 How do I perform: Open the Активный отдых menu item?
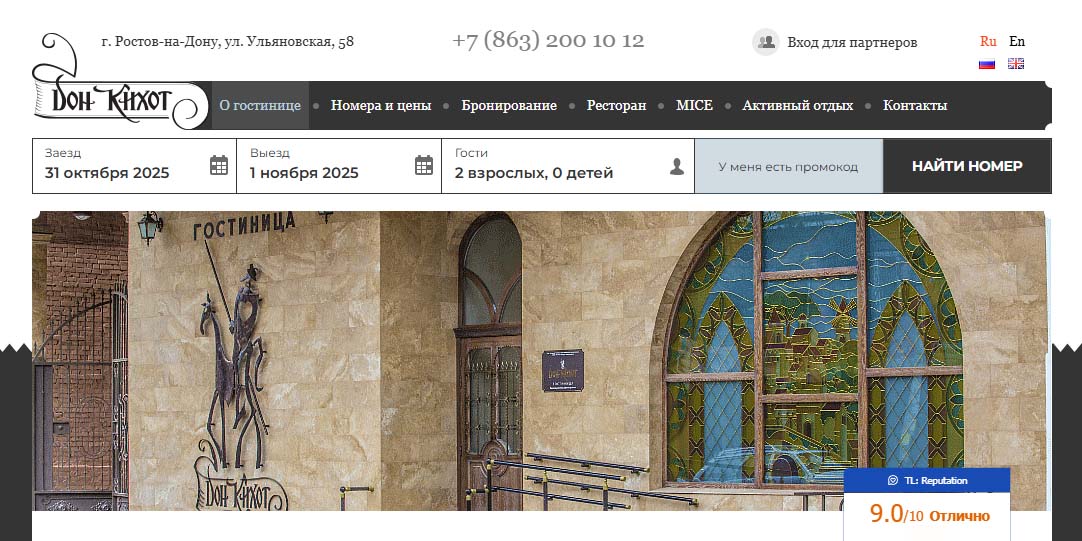coord(797,105)
